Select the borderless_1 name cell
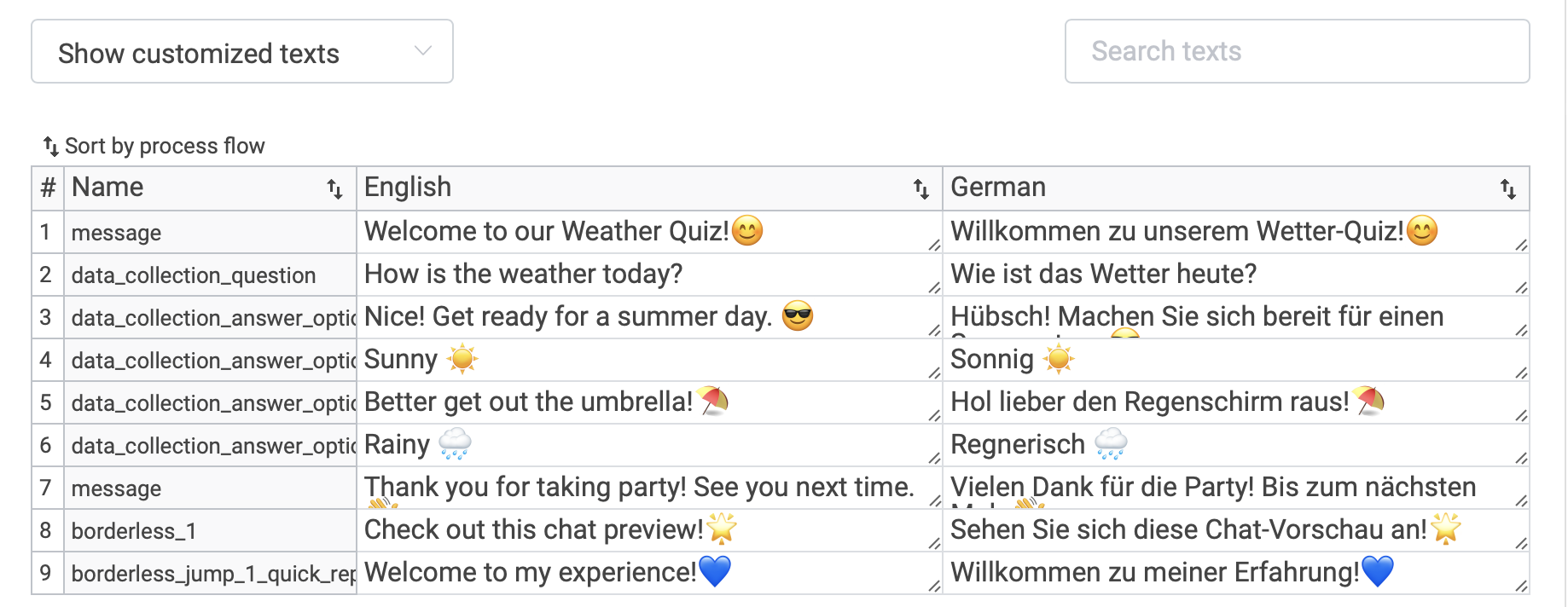The image size is (1568, 607). pyautogui.click(x=209, y=529)
